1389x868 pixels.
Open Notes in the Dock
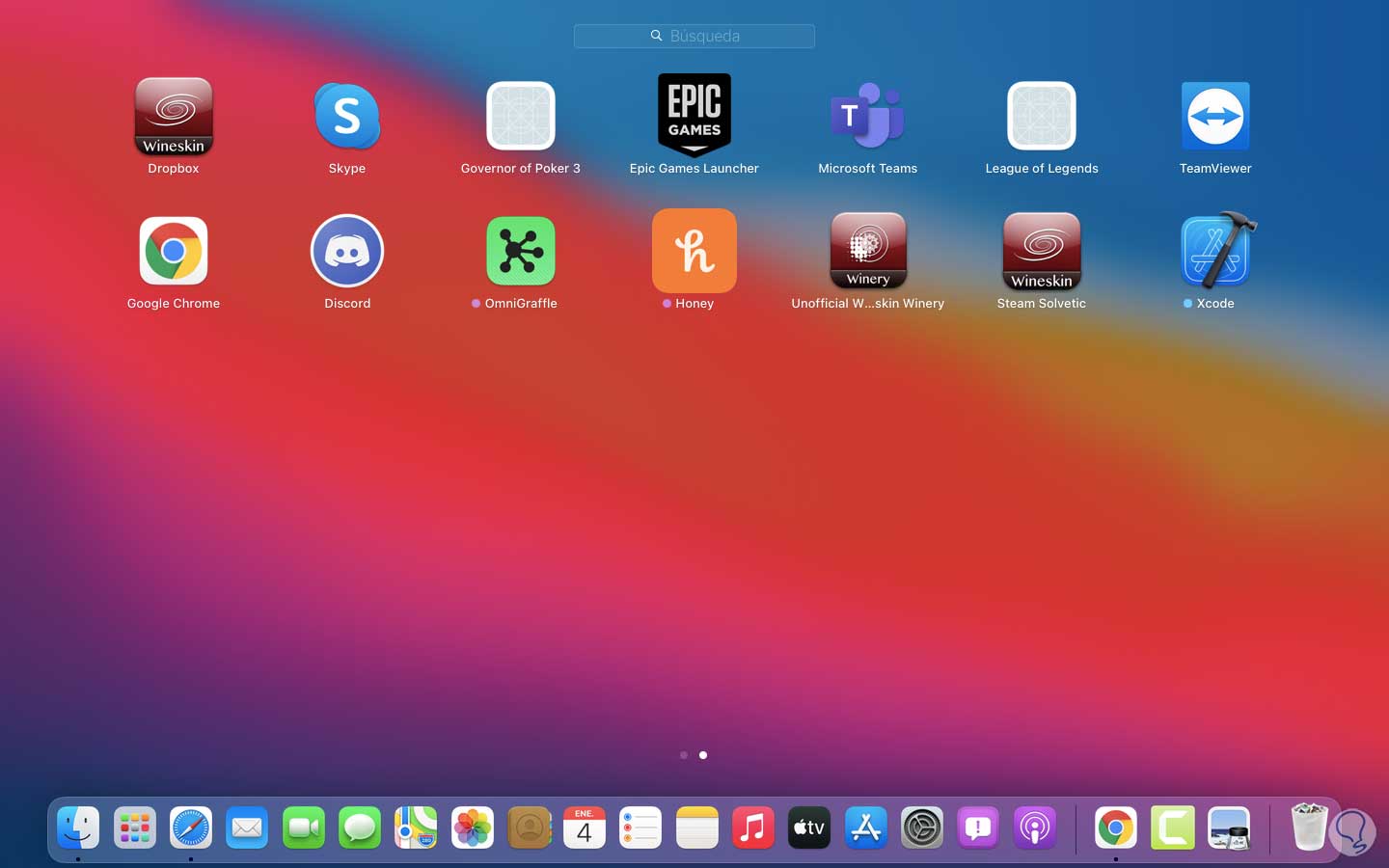[x=697, y=827]
